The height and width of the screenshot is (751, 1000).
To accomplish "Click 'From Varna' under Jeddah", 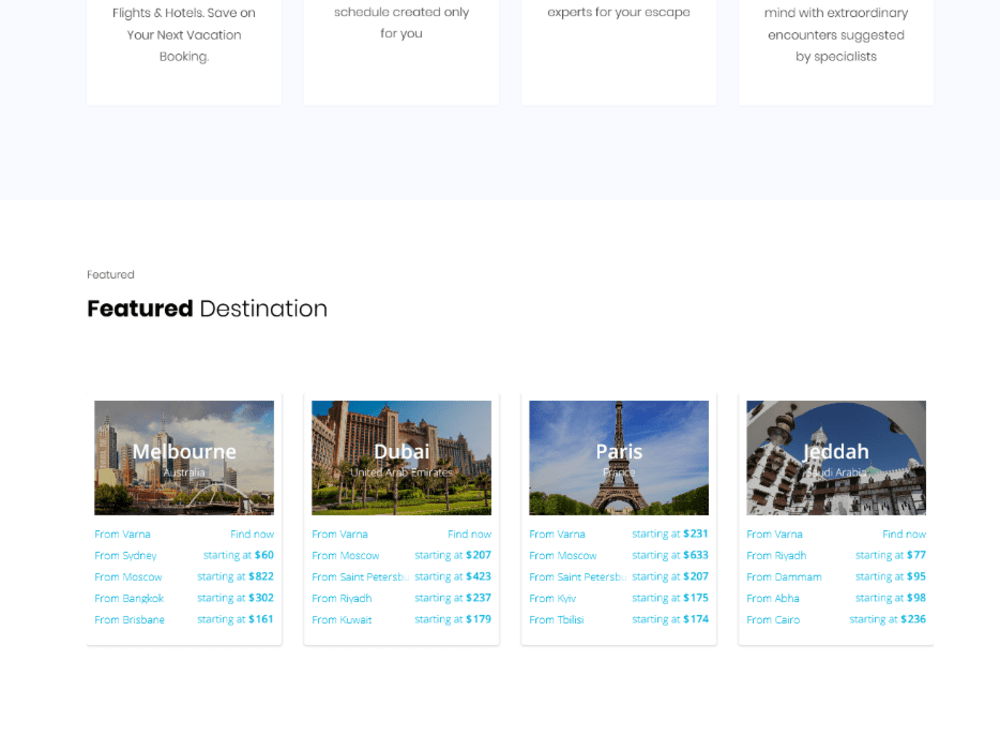I will point(775,534).
